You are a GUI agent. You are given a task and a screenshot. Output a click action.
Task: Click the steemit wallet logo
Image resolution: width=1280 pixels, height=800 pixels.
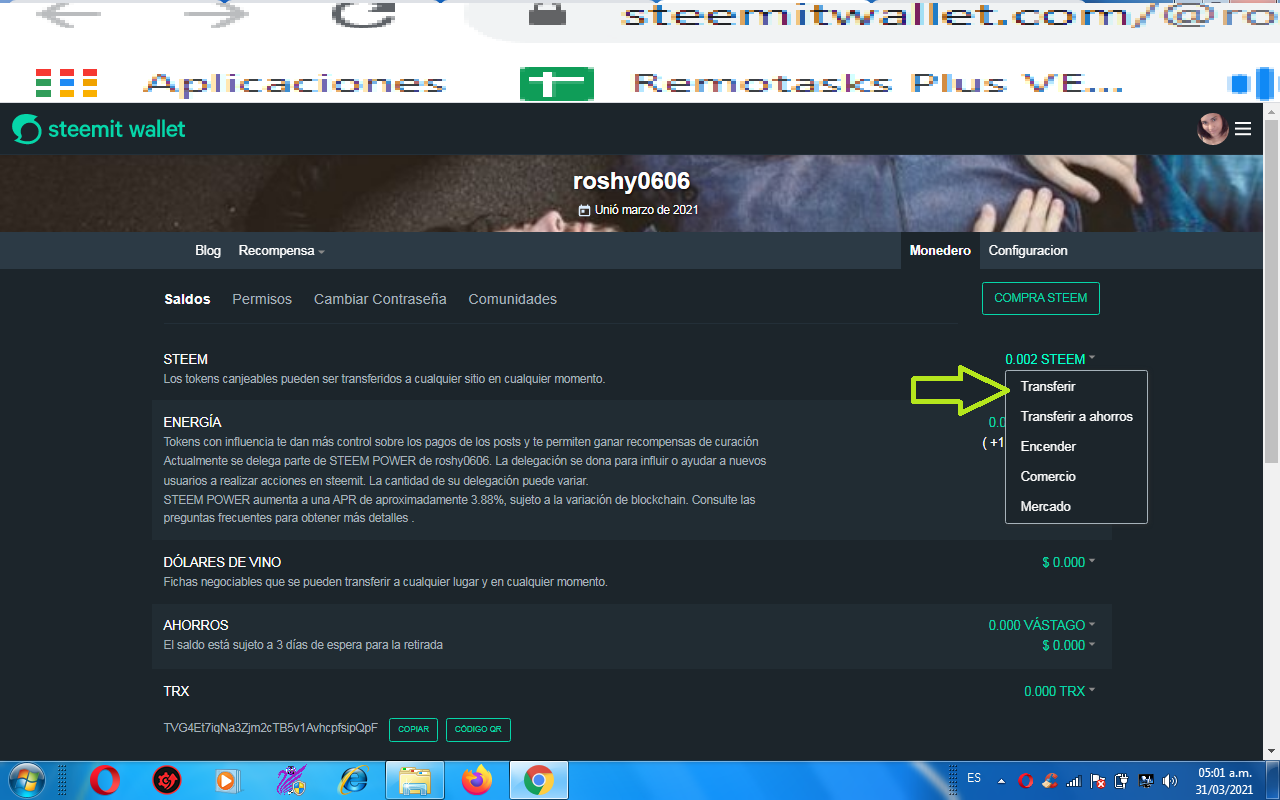(99, 129)
